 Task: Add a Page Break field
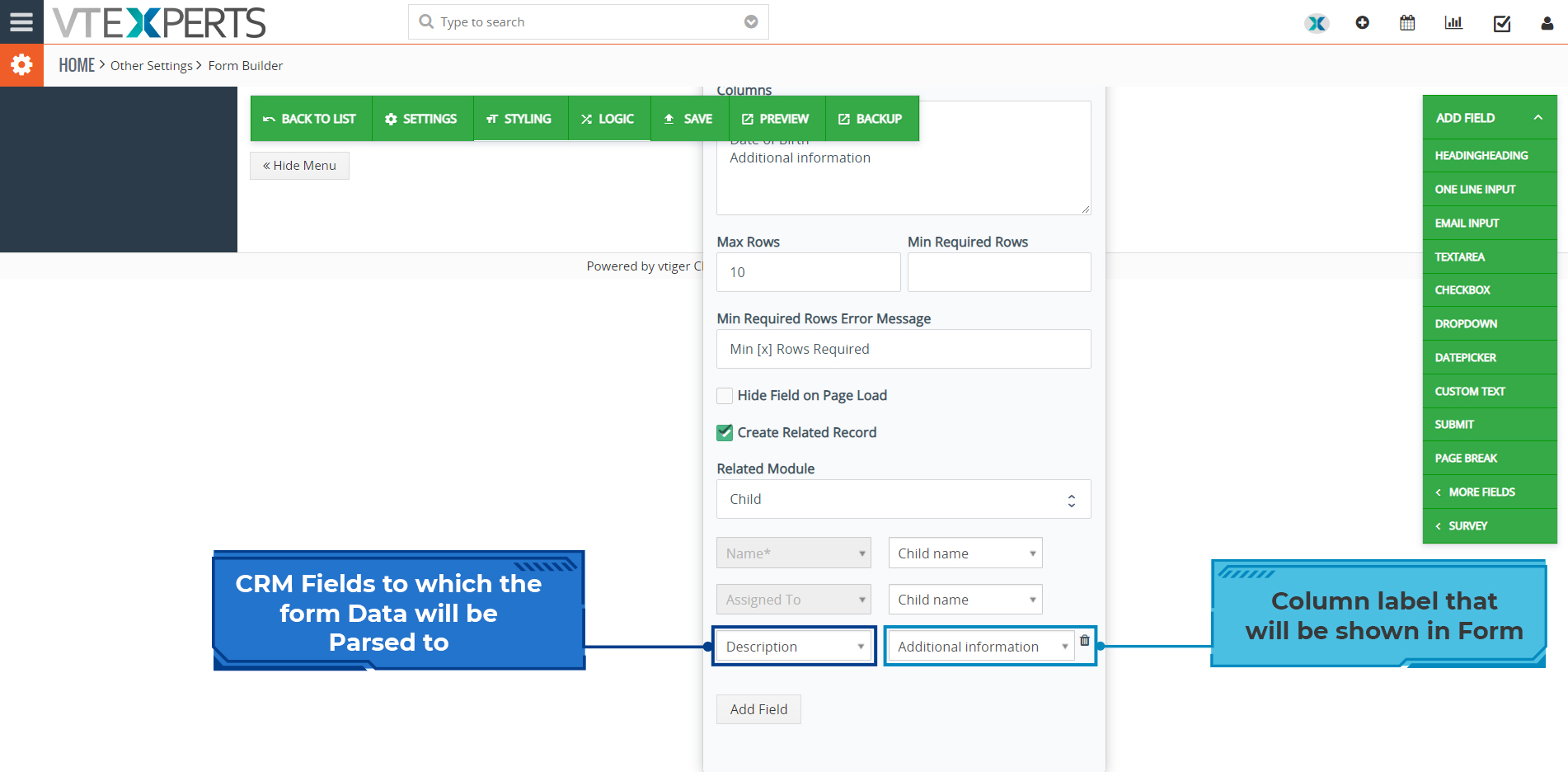[x=1490, y=458]
